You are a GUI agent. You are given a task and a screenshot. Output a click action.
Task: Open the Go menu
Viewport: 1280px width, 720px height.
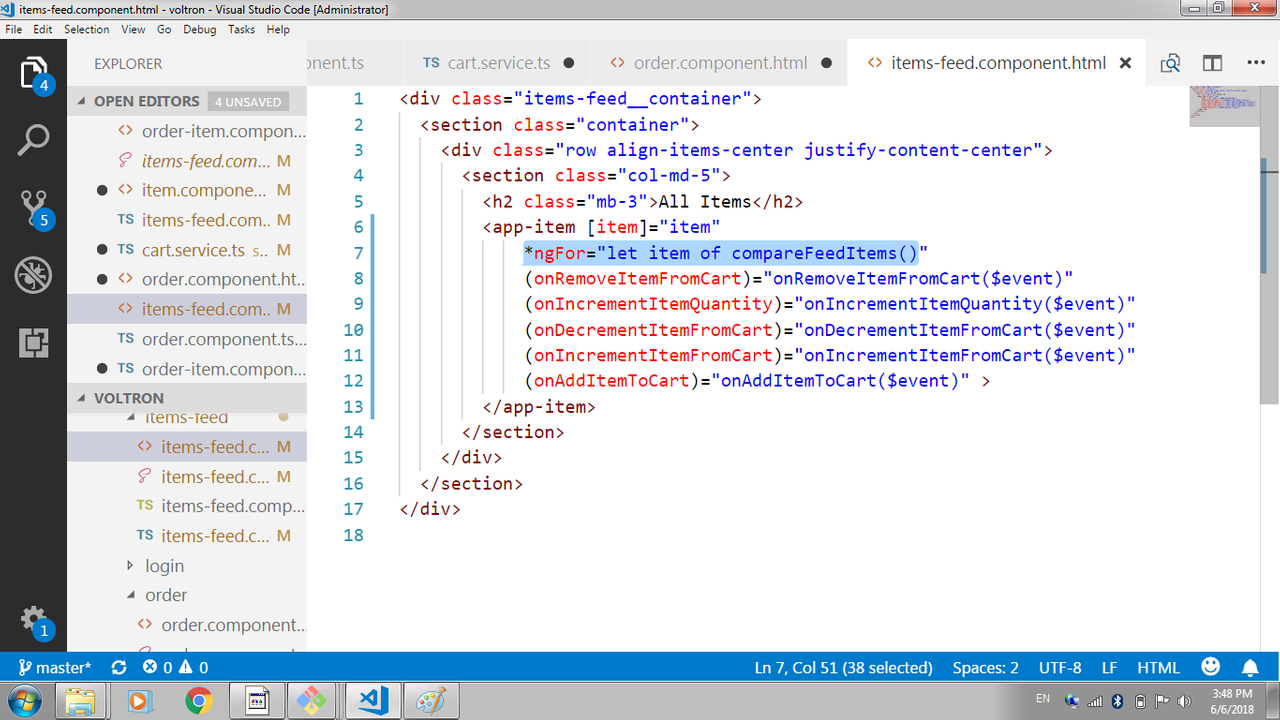pos(164,29)
